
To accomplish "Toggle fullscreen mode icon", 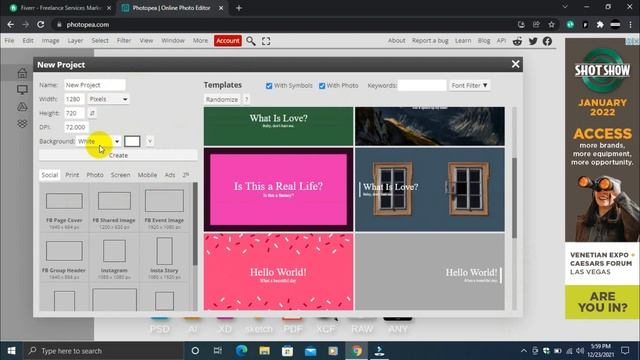I will coord(266,41).
